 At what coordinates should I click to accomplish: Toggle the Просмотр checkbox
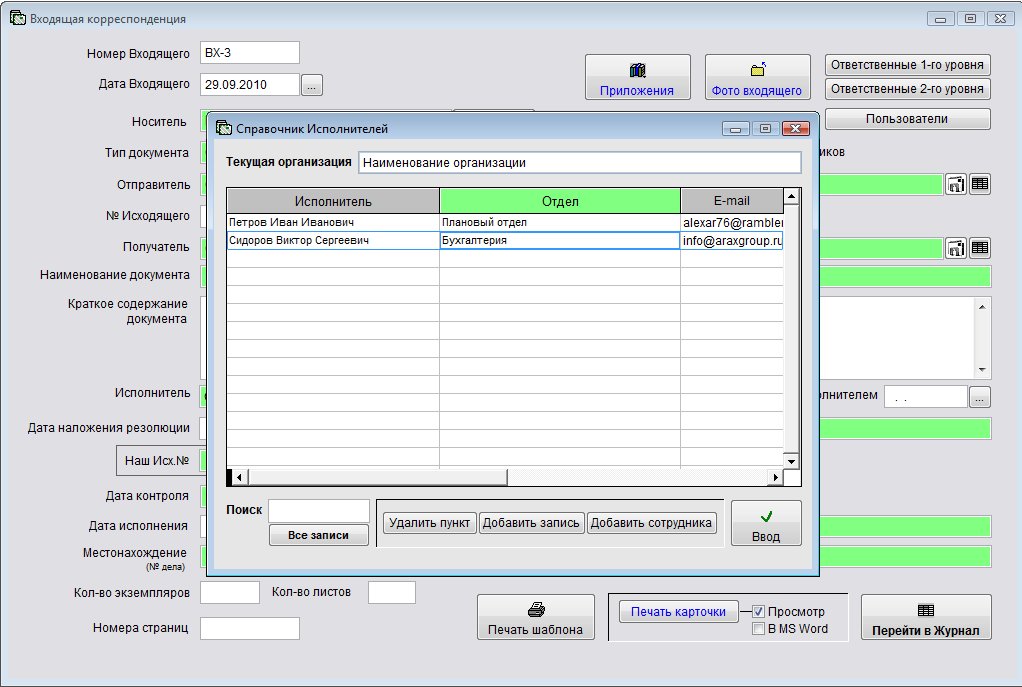coord(759,611)
